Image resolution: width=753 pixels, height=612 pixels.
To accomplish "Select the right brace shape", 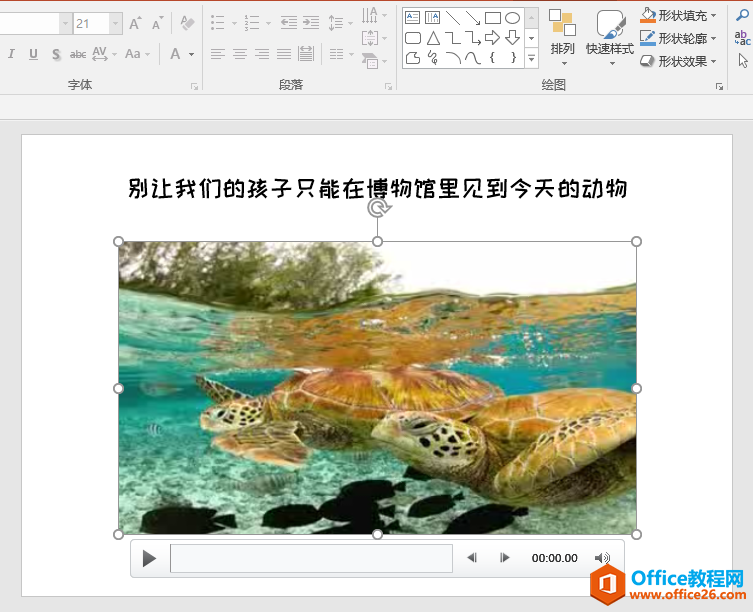I will coord(513,58).
